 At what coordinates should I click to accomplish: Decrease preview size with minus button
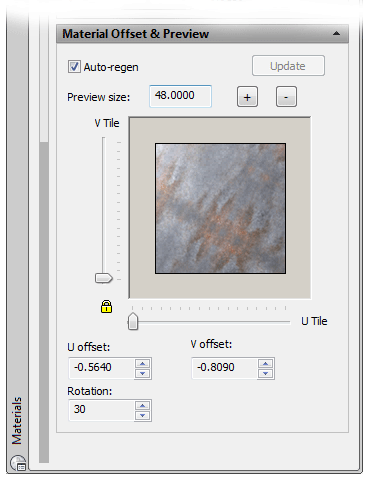pyautogui.click(x=286, y=97)
